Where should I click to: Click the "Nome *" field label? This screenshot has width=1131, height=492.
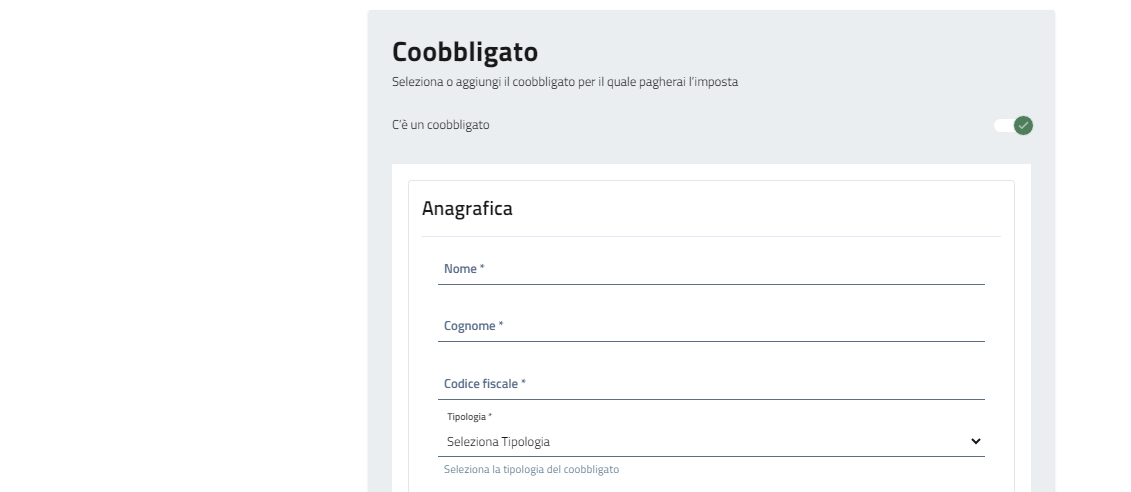464,269
